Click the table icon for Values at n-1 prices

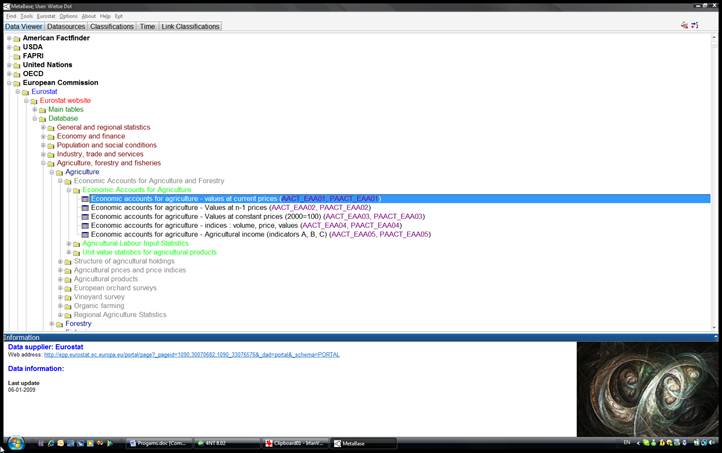[85, 208]
